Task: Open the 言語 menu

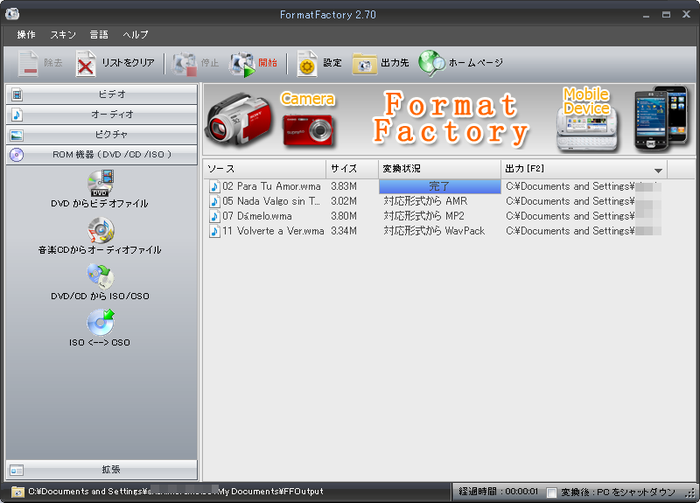Action: pos(99,35)
